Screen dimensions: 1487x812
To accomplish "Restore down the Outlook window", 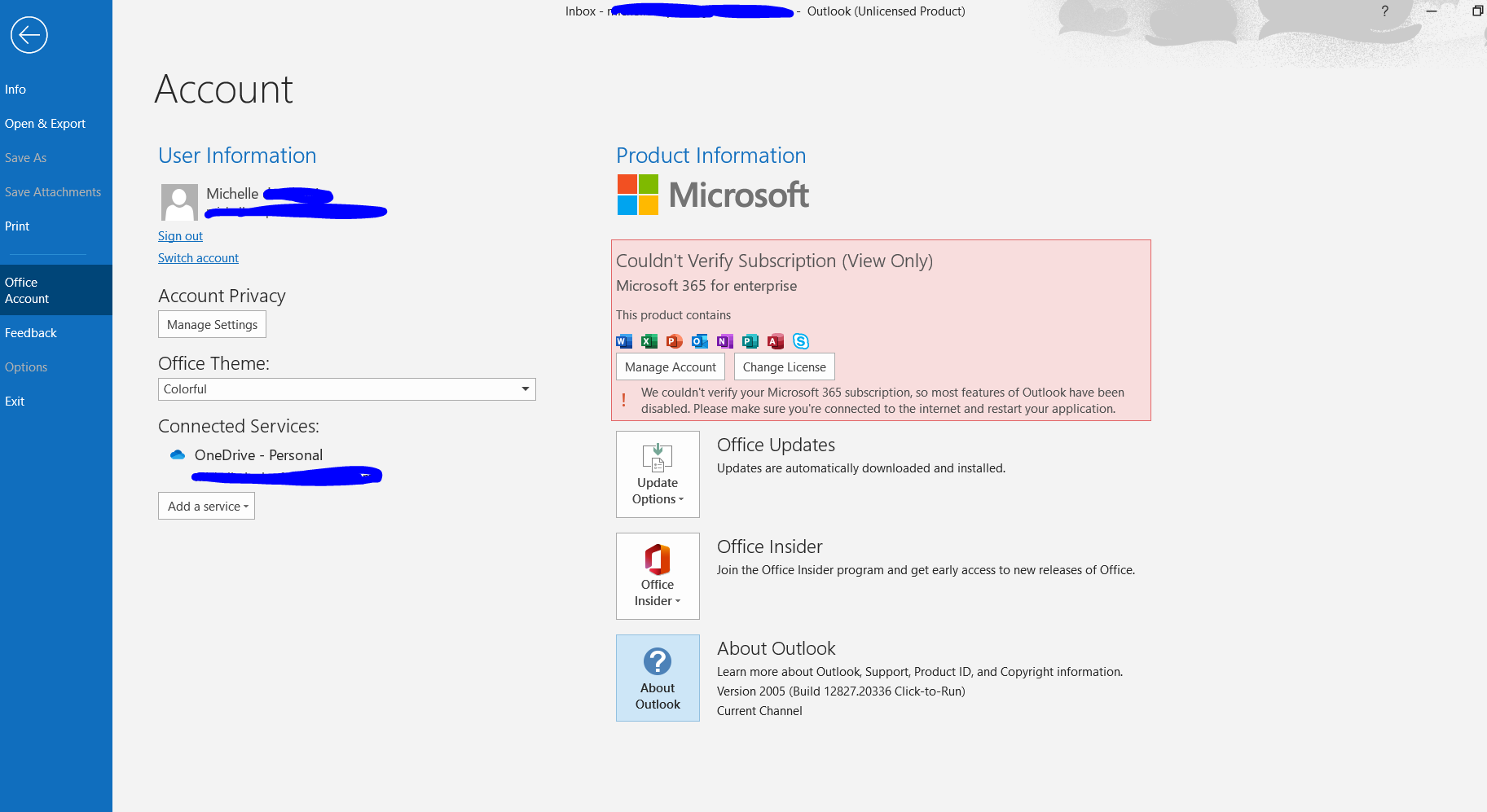I will (x=1477, y=11).
